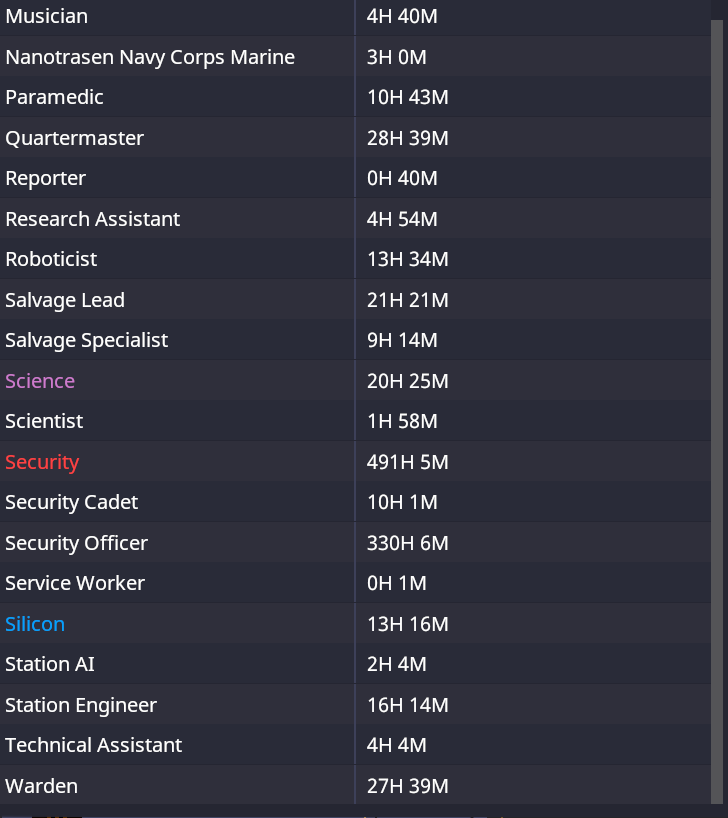This screenshot has height=818, width=728.
Task: Select the Research Assistant row
Action: coord(92,219)
